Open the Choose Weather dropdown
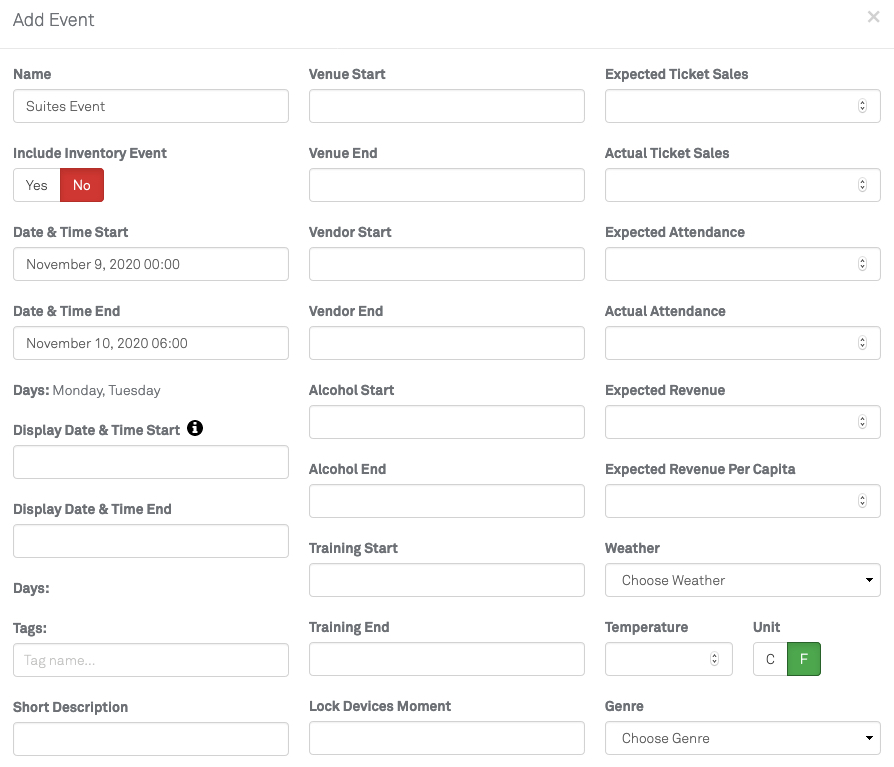Viewport: 894px width, 767px height. click(742, 580)
